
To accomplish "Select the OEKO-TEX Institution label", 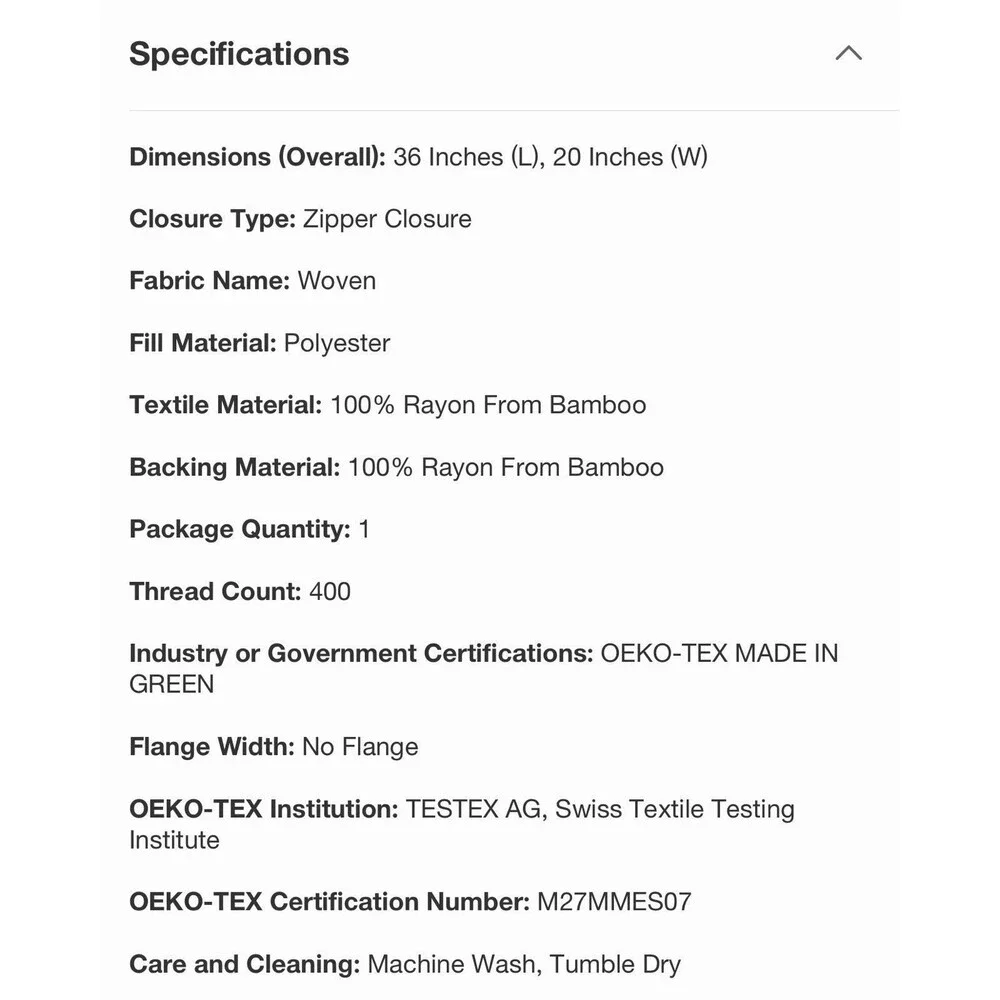I will pyautogui.click(x=264, y=809).
